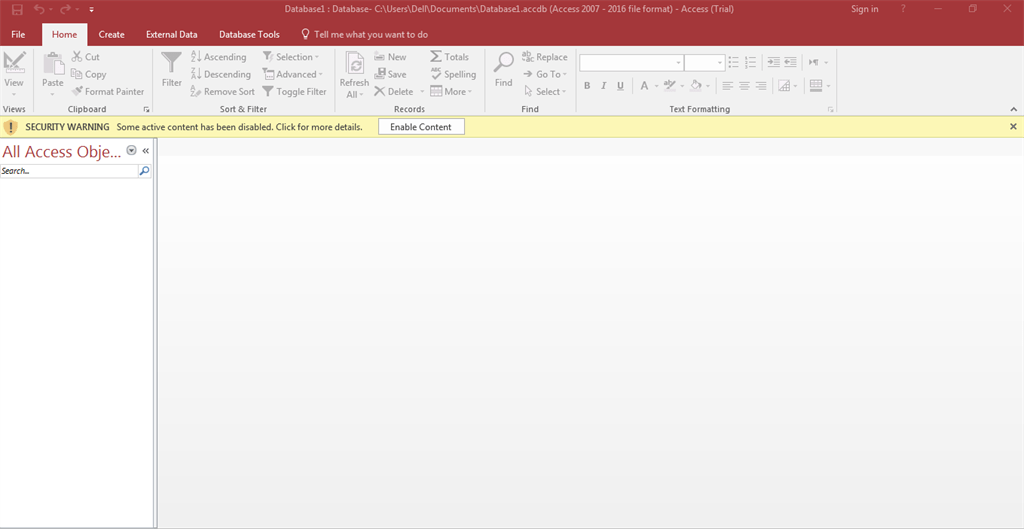Open the Delete dropdown arrow

coord(422,91)
